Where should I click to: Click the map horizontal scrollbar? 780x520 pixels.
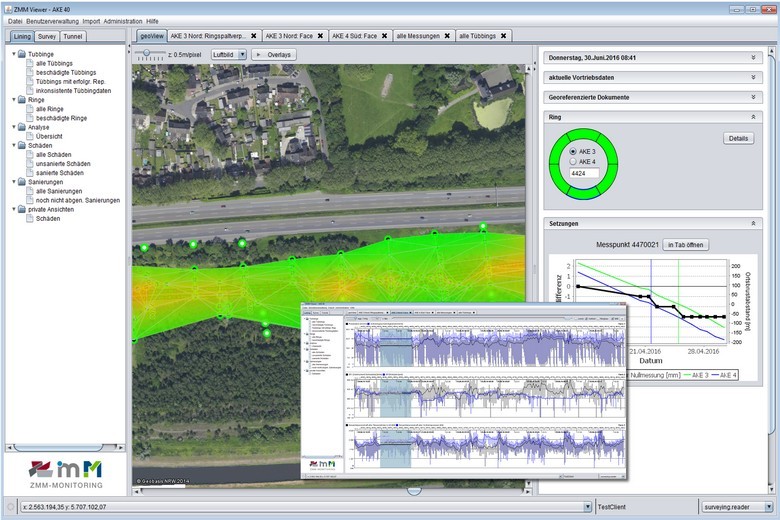click(331, 492)
